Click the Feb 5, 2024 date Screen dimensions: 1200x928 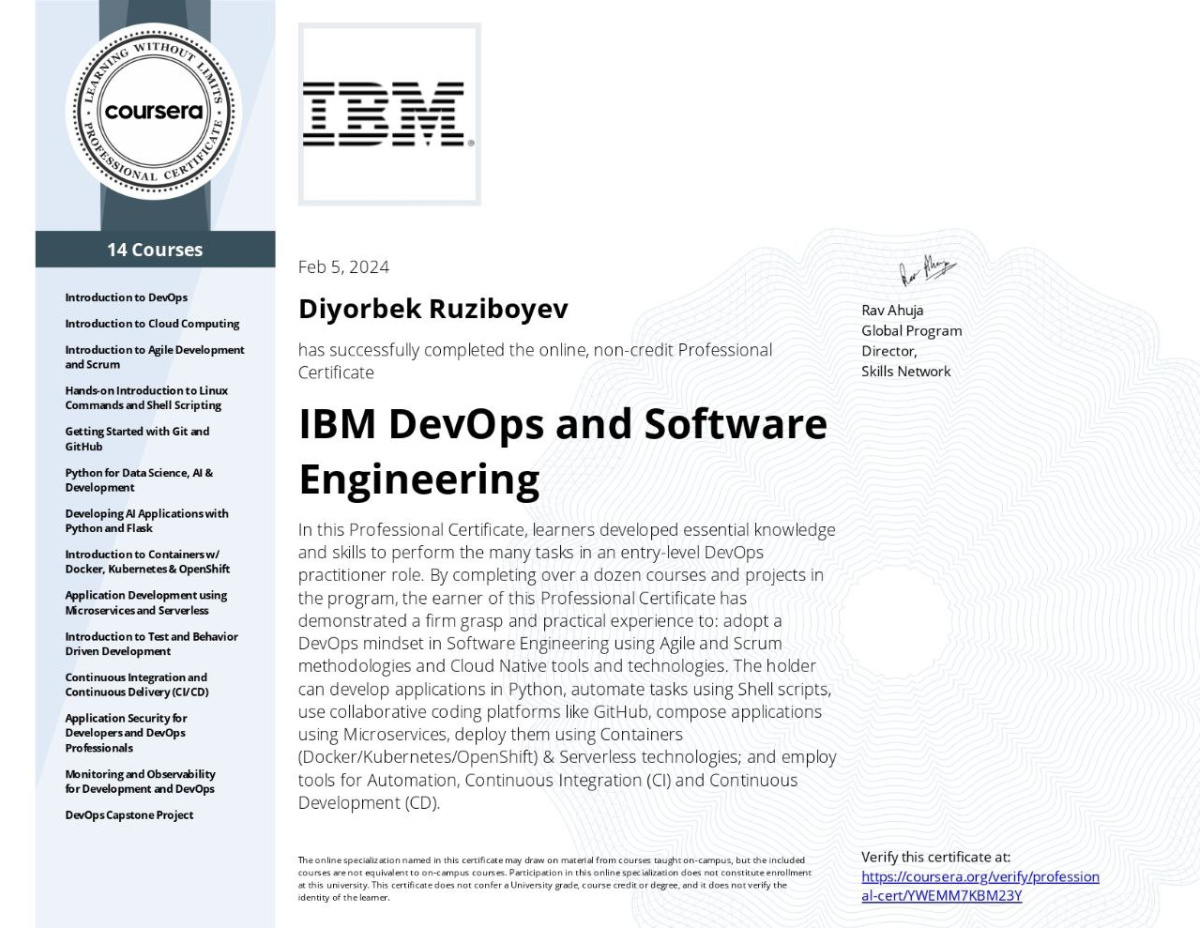(344, 267)
